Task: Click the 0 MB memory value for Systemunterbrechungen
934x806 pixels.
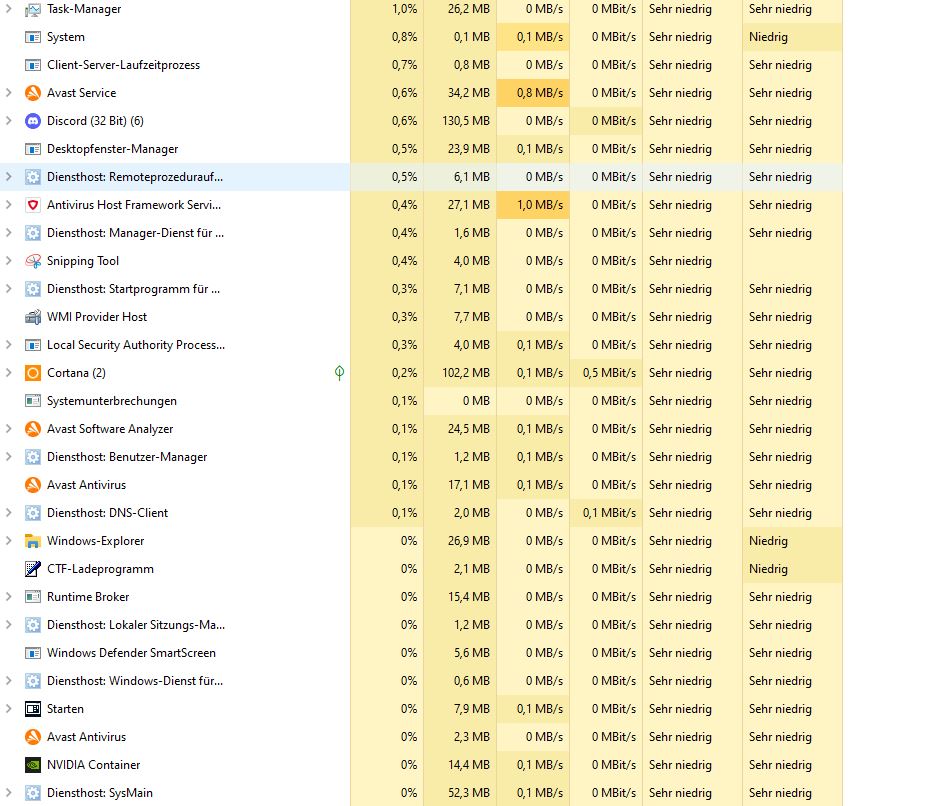Action: point(476,401)
